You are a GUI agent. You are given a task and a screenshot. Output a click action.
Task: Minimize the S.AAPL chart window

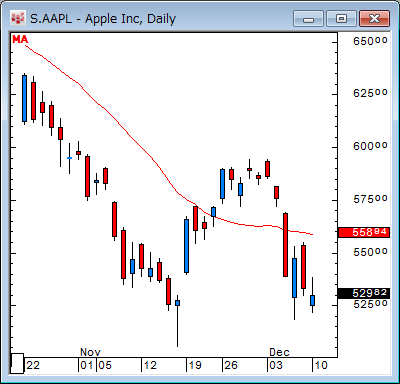(x=308, y=19)
